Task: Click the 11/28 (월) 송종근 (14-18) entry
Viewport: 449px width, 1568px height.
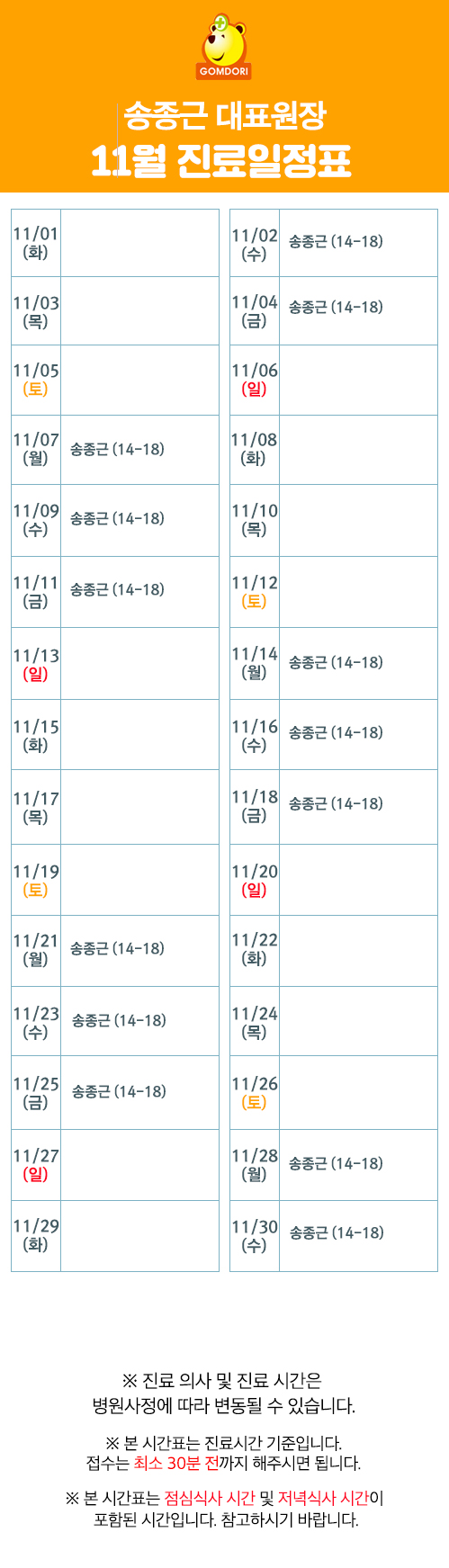Action: click(336, 1163)
